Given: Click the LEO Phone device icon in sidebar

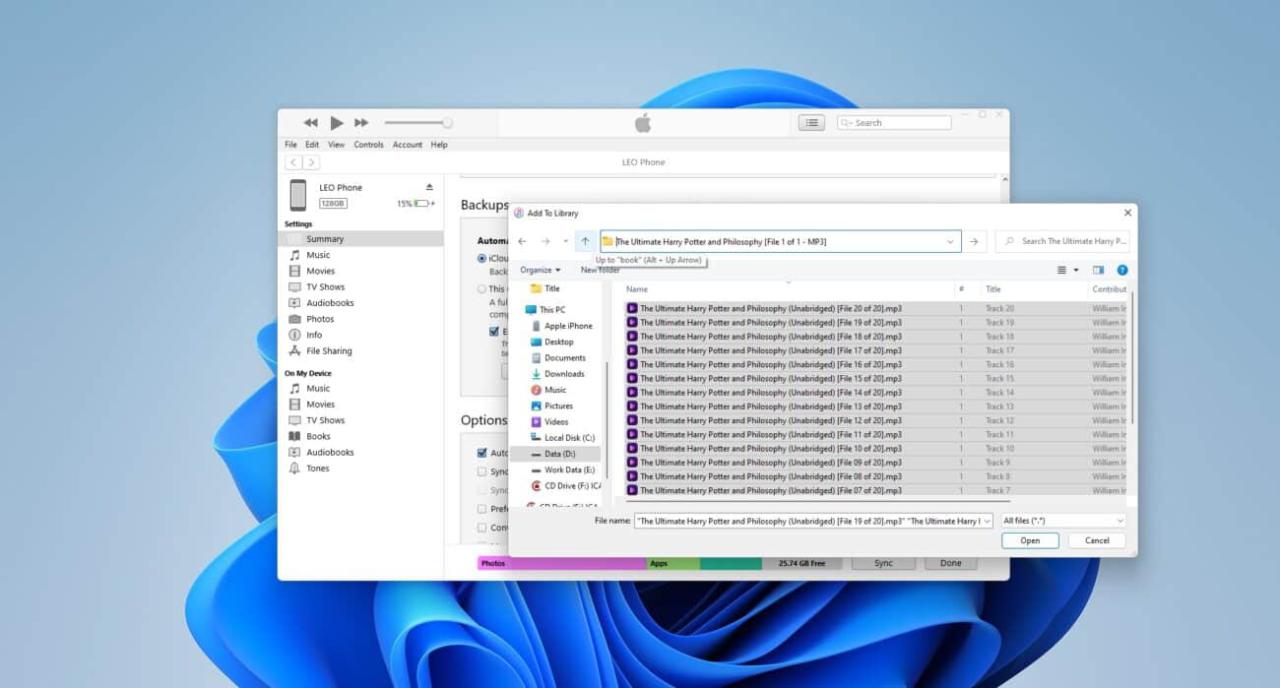Looking at the screenshot, I should (298, 195).
